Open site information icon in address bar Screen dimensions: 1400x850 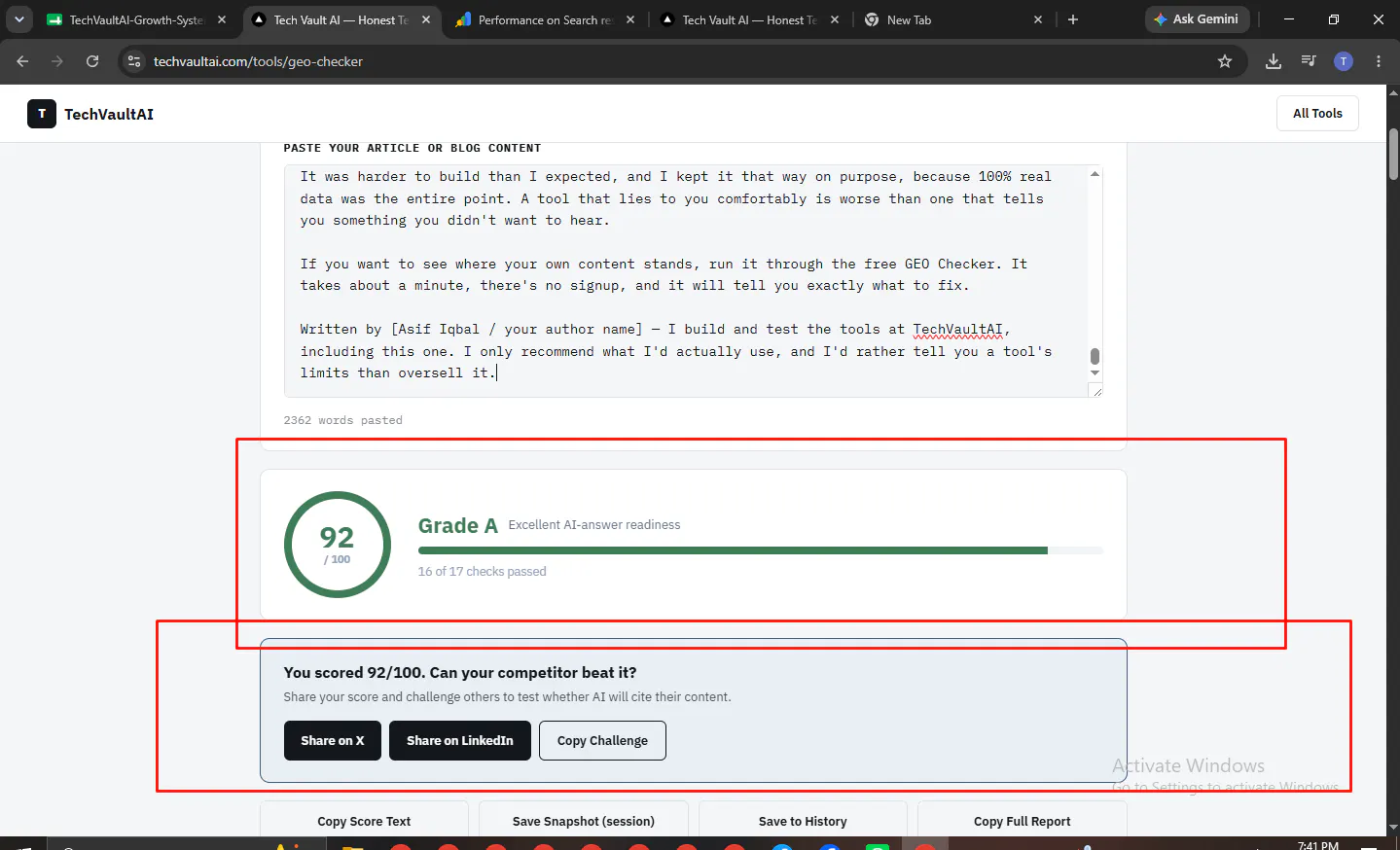coord(135,61)
